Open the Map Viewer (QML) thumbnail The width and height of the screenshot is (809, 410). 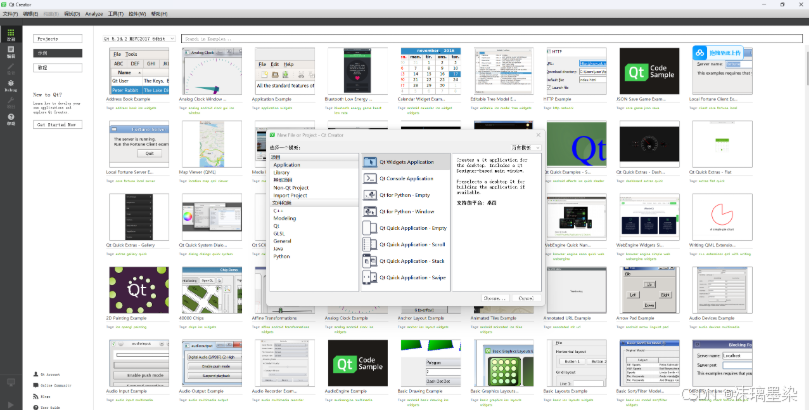click(212, 144)
